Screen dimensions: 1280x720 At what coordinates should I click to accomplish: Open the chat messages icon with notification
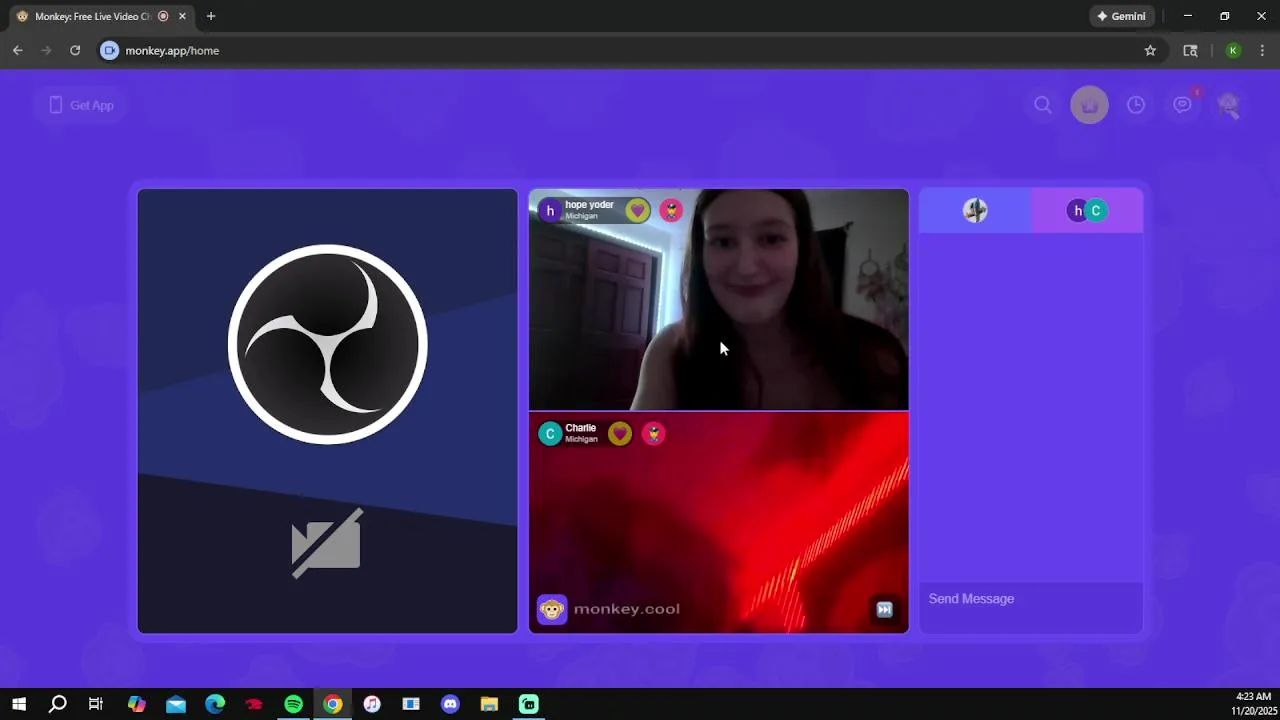click(1183, 105)
